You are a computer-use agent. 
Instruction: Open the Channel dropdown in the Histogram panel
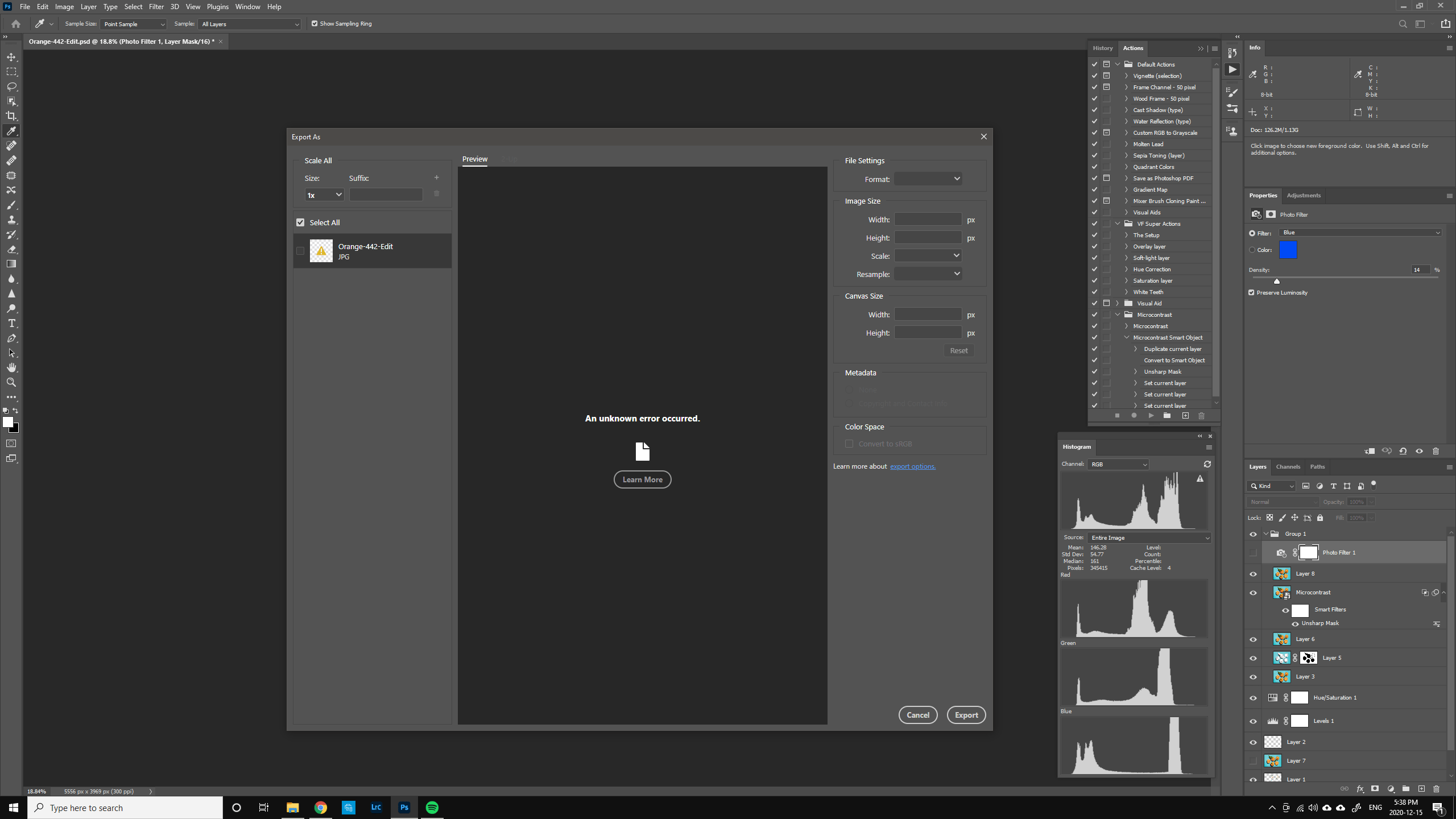pos(1118,464)
